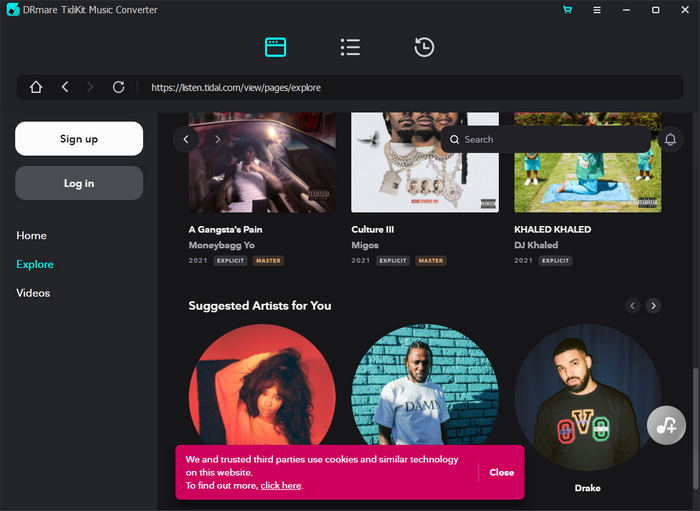Click the Log in button
The height and width of the screenshot is (511, 700).
79,183
